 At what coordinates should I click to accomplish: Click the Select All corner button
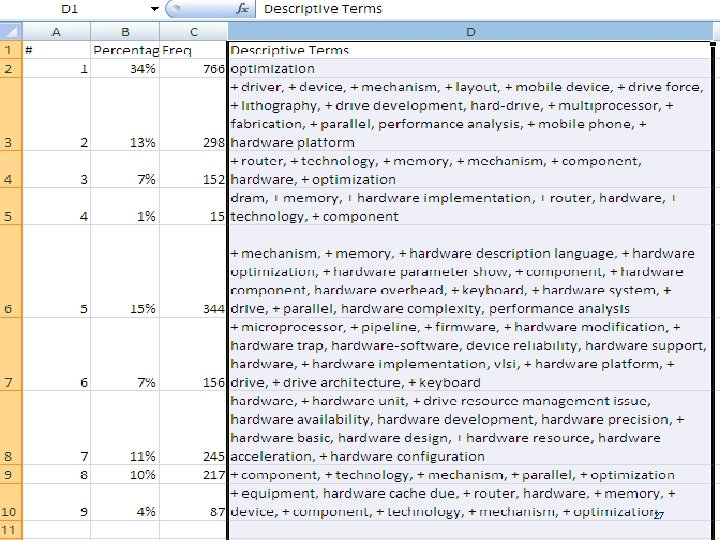11,32
